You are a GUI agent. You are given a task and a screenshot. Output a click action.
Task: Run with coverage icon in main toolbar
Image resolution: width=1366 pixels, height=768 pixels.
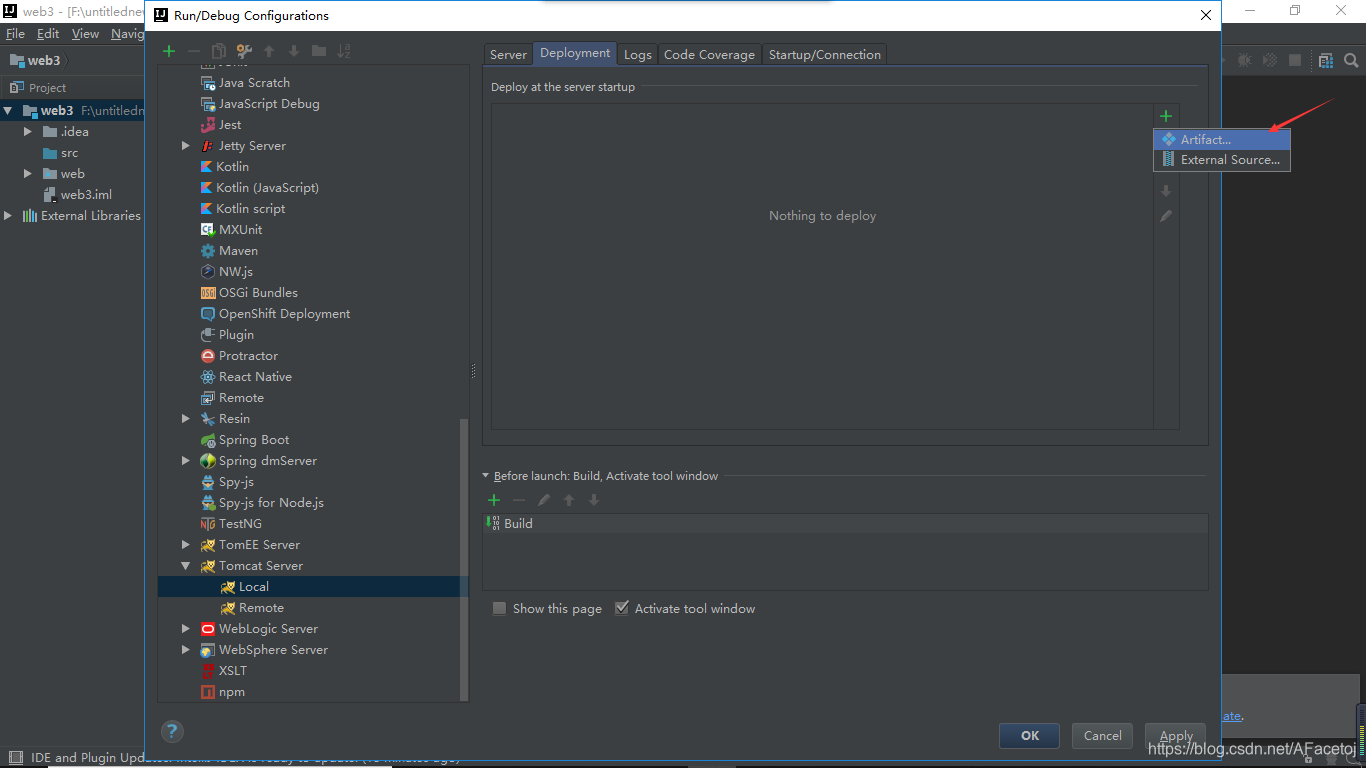[1270, 61]
